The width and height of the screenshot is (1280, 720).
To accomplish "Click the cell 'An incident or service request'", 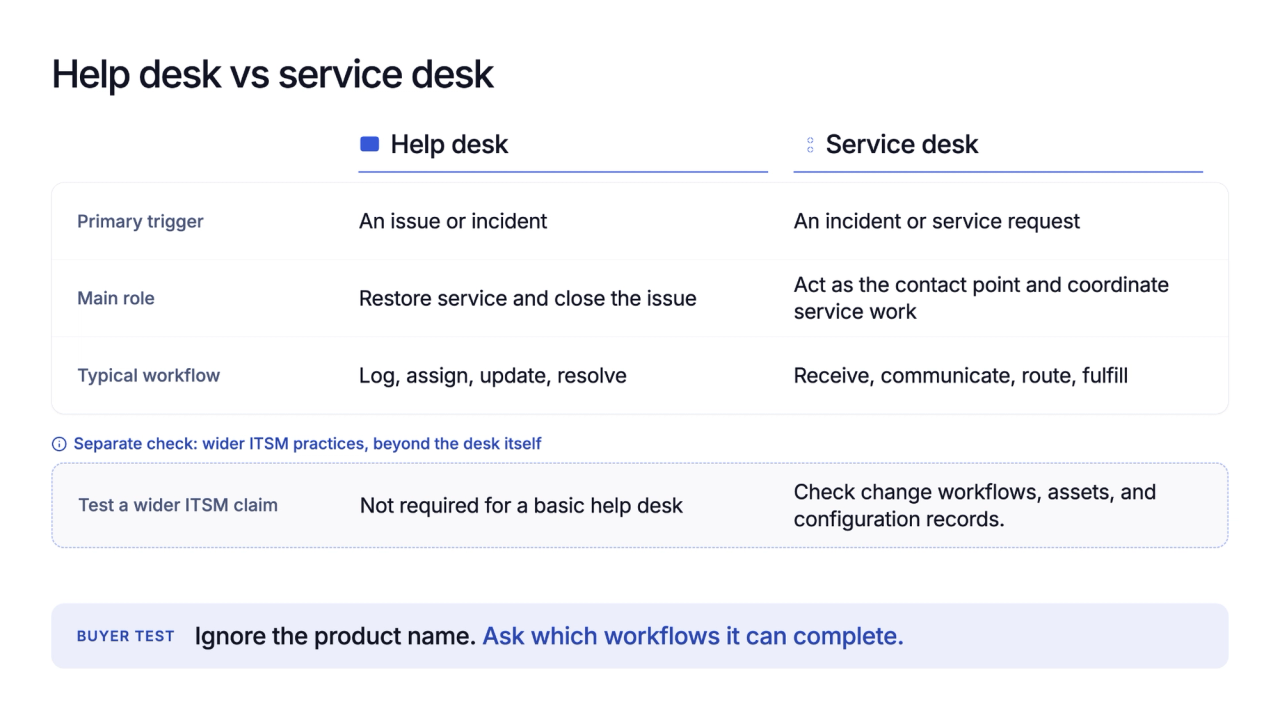I will click(937, 221).
